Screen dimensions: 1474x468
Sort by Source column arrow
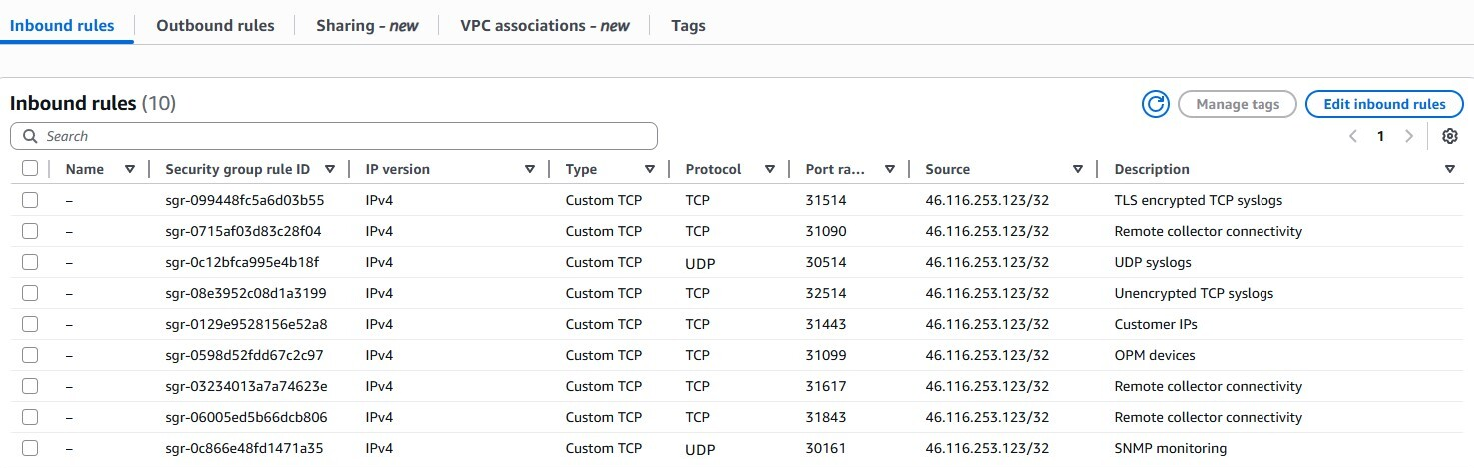click(x=1078, y=169)
